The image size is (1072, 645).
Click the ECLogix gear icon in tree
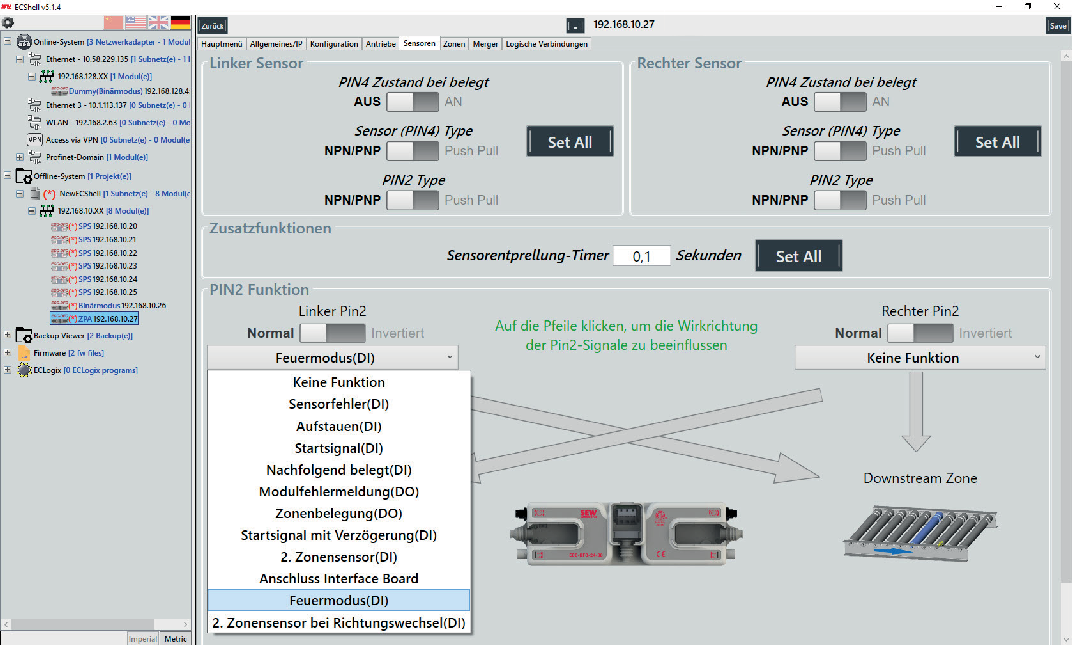pos(23,370)
